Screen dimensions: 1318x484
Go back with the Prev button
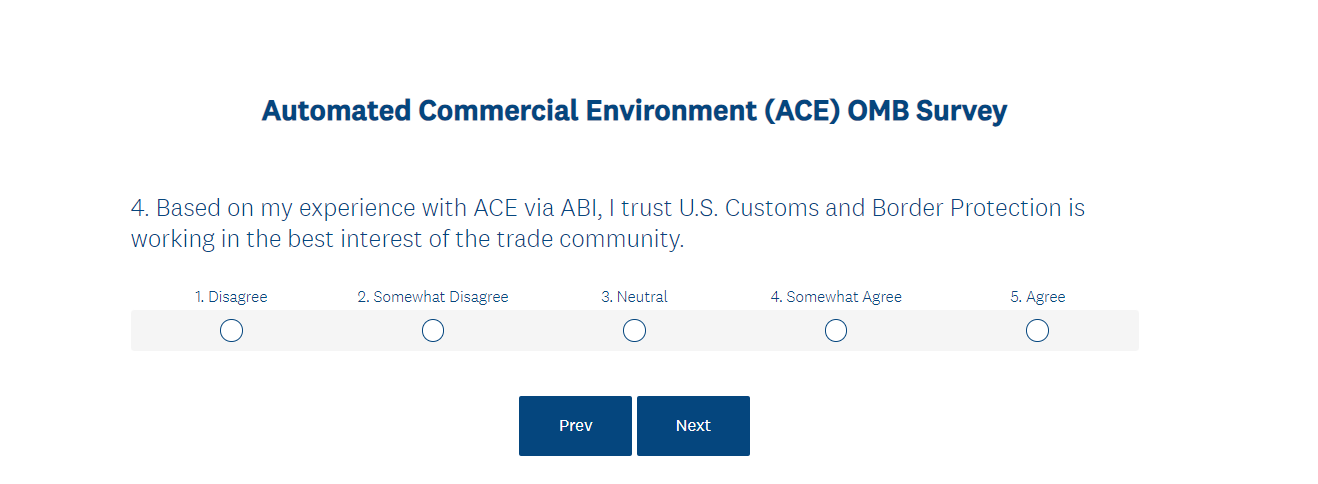575,426
